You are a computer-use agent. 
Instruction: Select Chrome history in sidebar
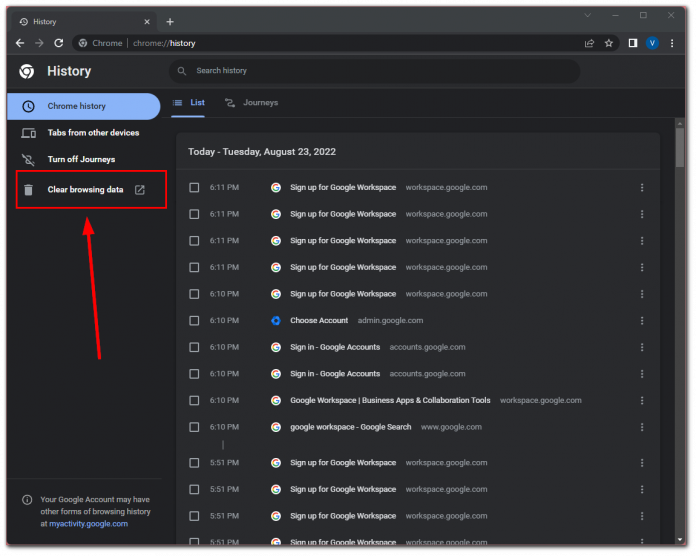pyautogui.click(x=83, y=106)
